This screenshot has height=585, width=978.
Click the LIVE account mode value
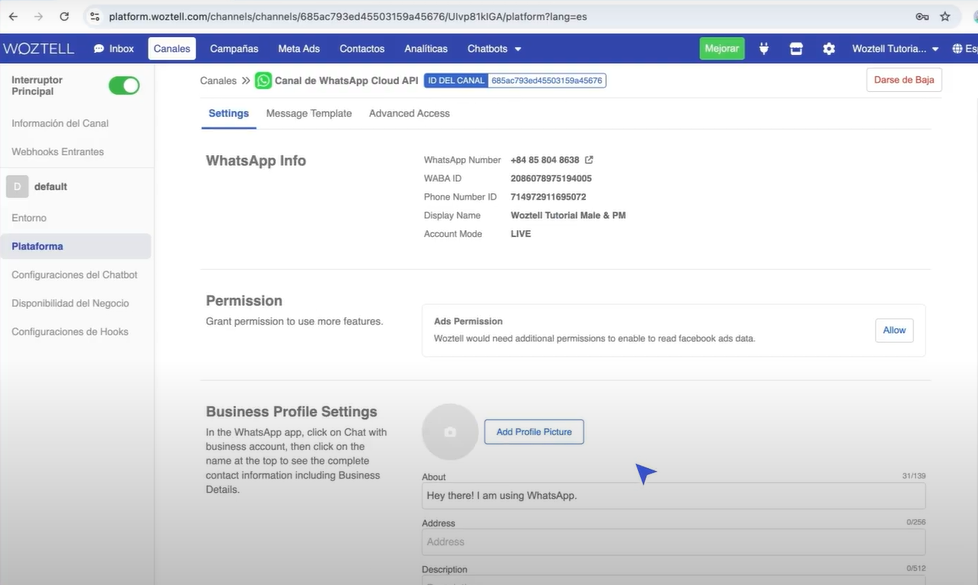pos(521,234)
